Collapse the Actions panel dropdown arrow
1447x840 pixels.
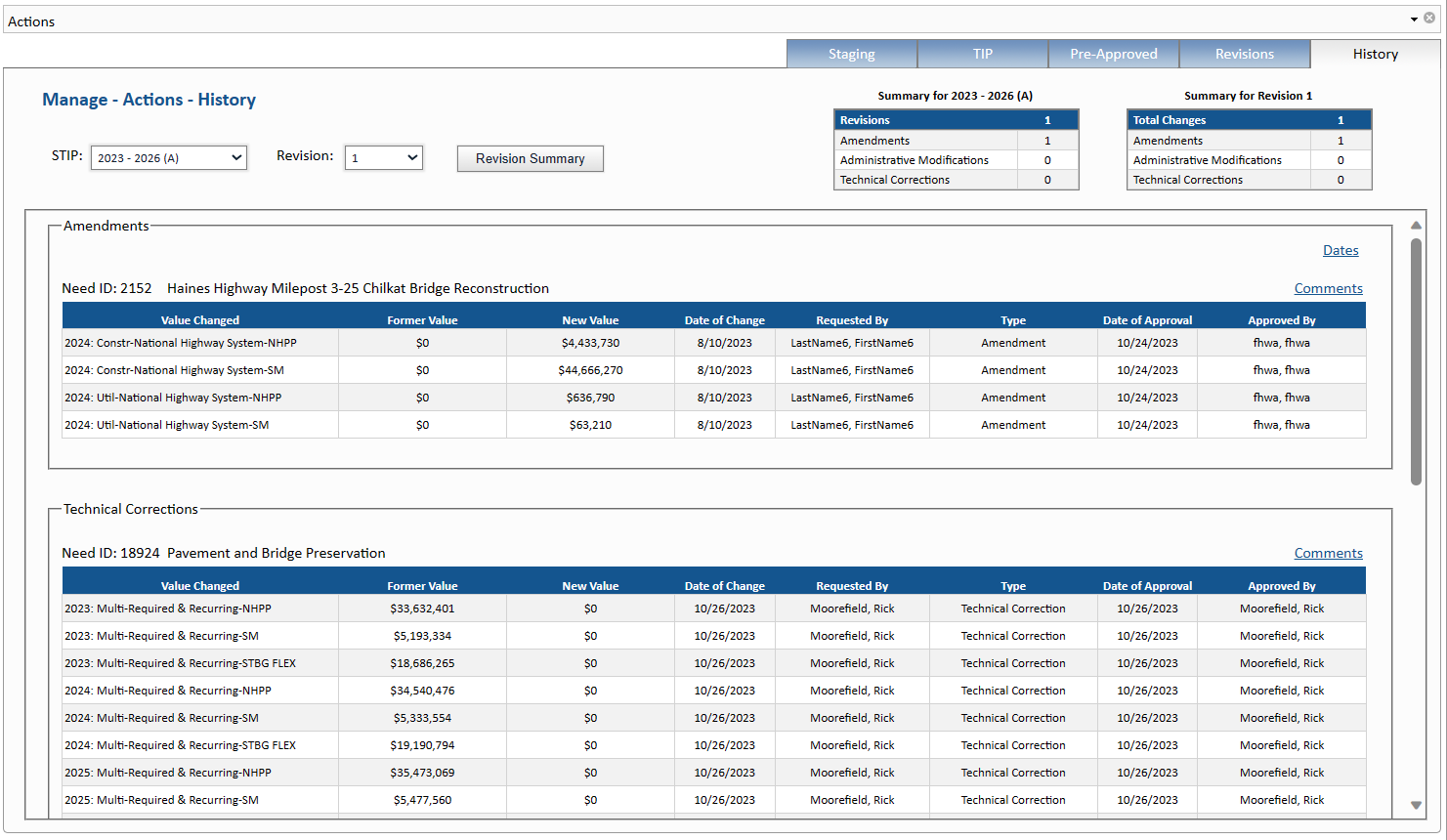[1414, 20]
